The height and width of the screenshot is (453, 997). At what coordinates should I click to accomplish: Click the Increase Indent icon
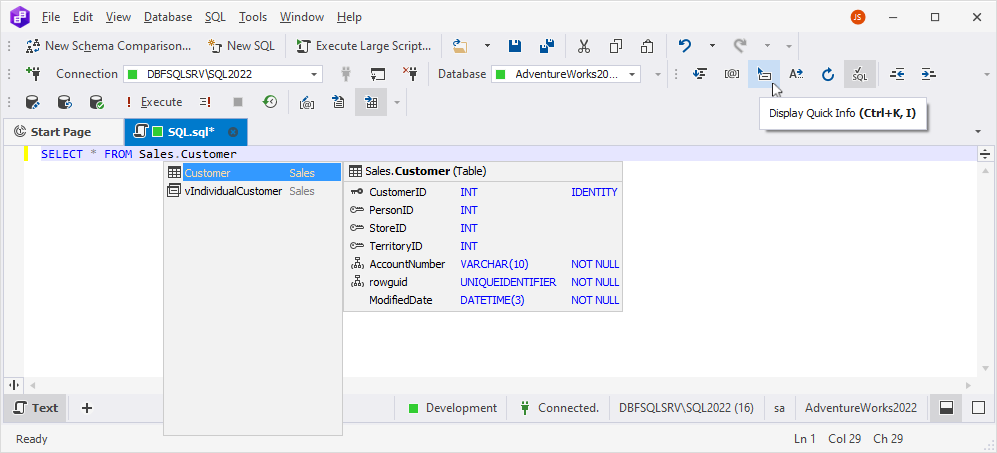[929, 74]
